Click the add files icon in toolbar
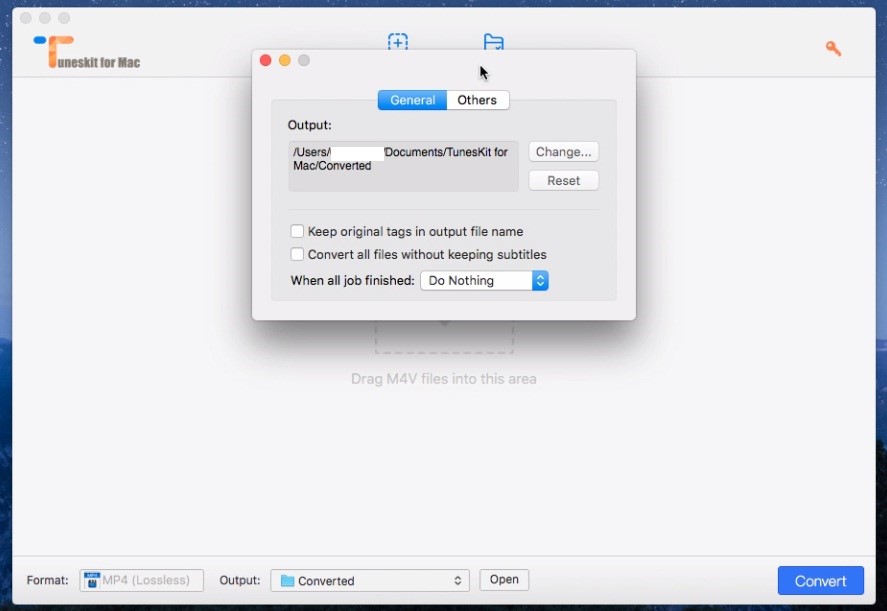This screenshot has height=611, width=887. click(398, 42)
